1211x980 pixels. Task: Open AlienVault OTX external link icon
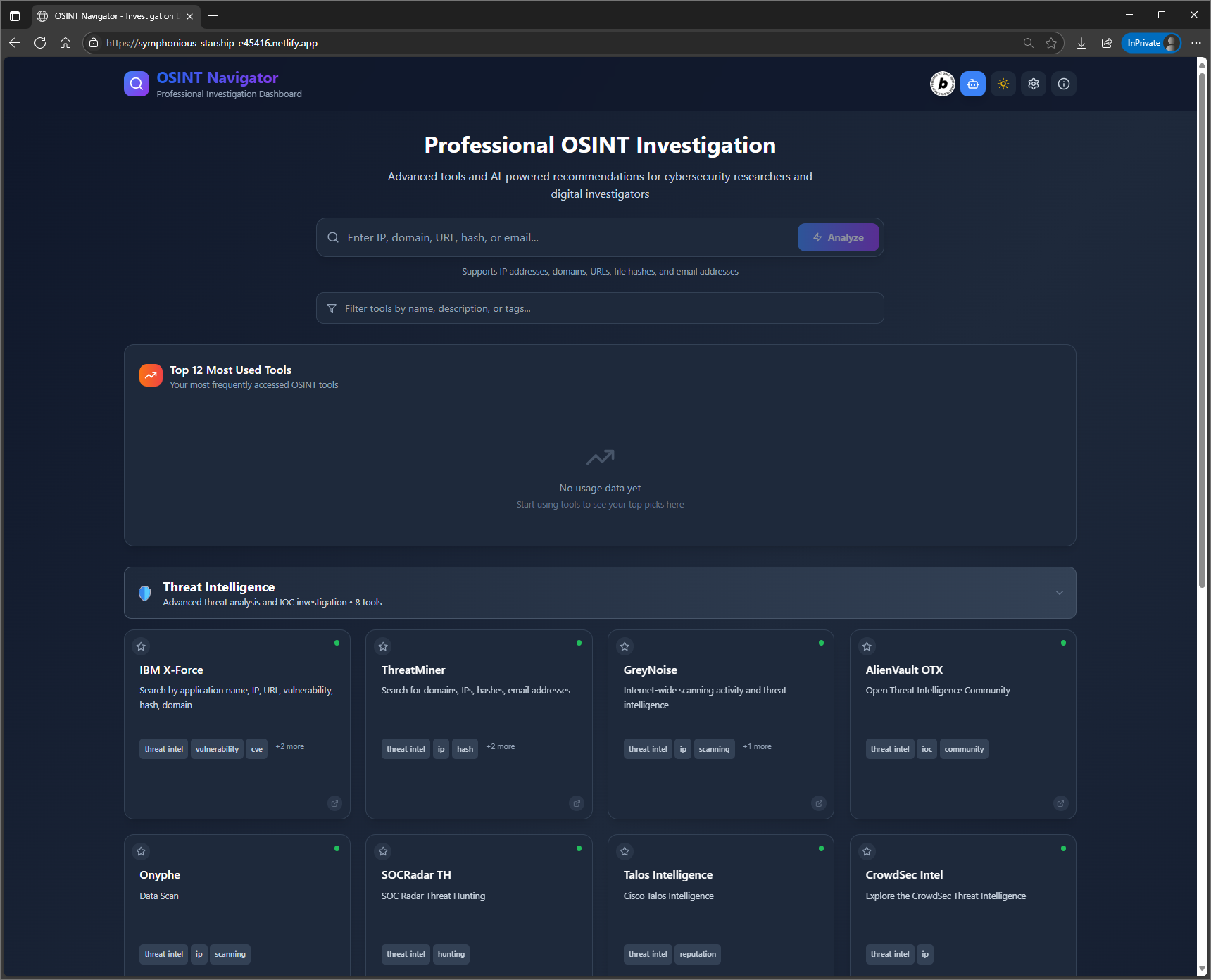[x=1060, y=803]
